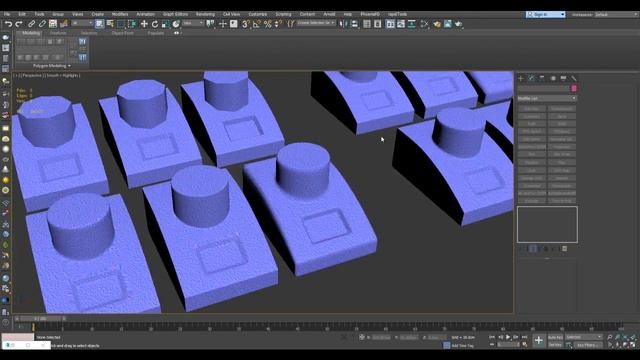The image size is (640, 360).
Task: Switch to the Object Paint ribbon tab
Action: [122, 33]
